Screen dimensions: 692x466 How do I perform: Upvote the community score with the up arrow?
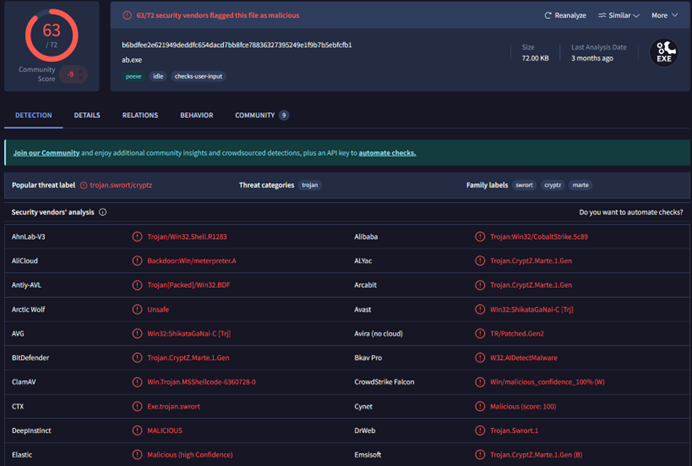(80, 71)
